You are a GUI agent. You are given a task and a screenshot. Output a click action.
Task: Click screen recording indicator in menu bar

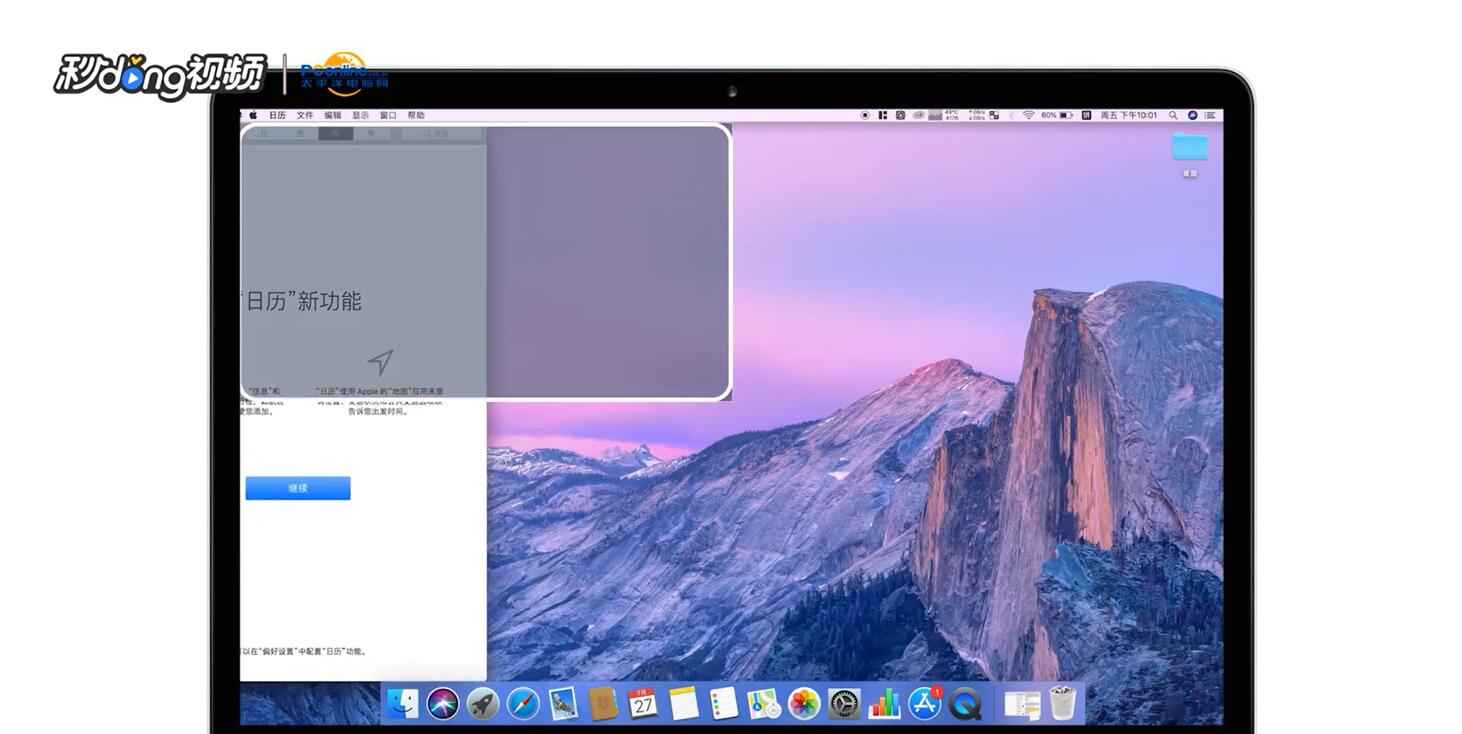[865, 115]
